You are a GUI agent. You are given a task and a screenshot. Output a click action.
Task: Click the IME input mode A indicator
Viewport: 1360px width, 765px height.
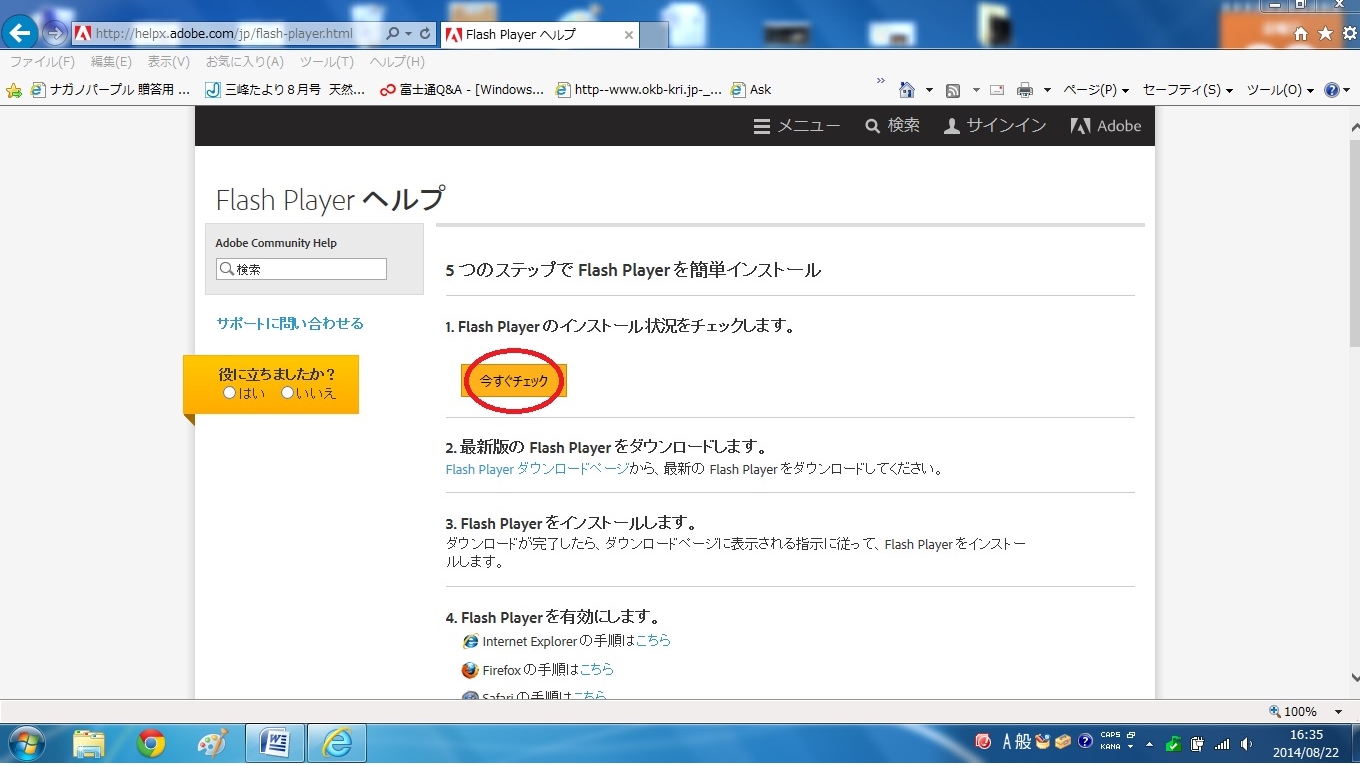click(1006, 742)
